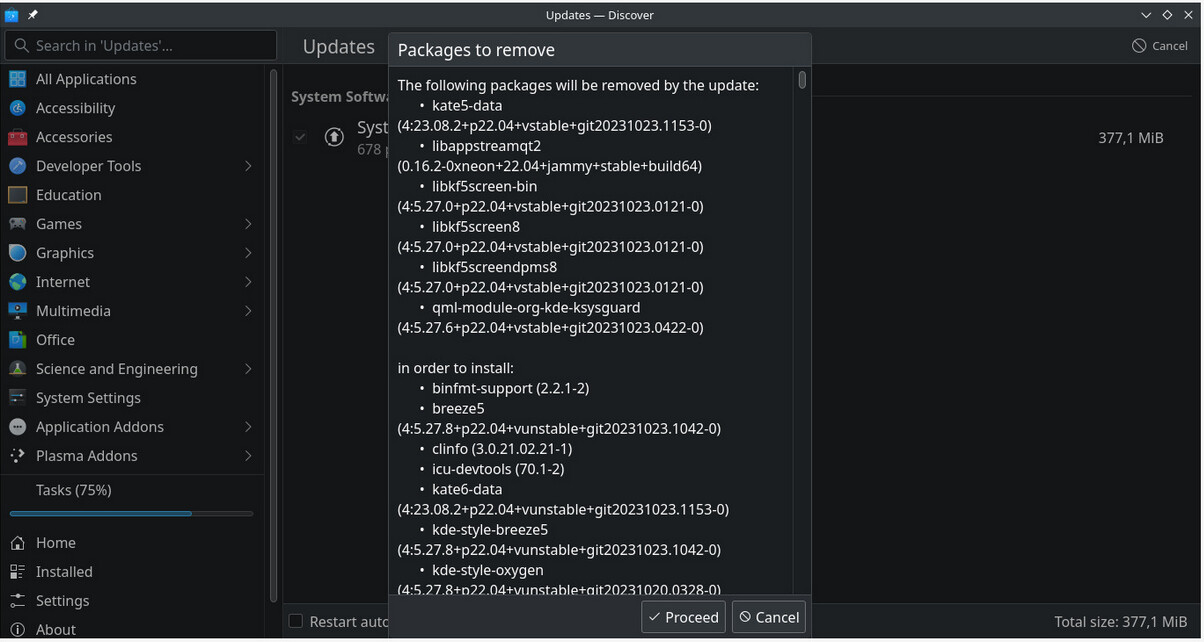
Task: Click the Home icon in sidebar
Action: click(17, 543)
